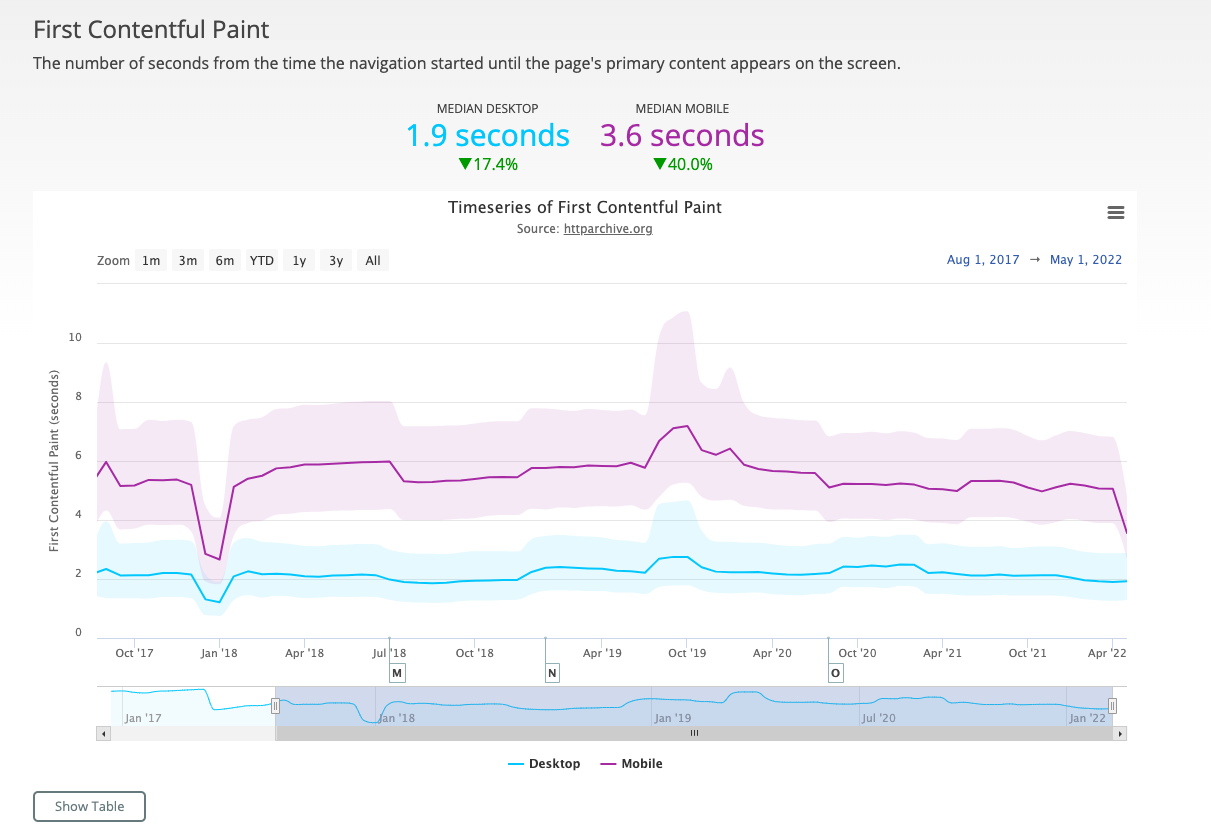
Task: Grab the right navigator range handle
Action: (1112, 706)
